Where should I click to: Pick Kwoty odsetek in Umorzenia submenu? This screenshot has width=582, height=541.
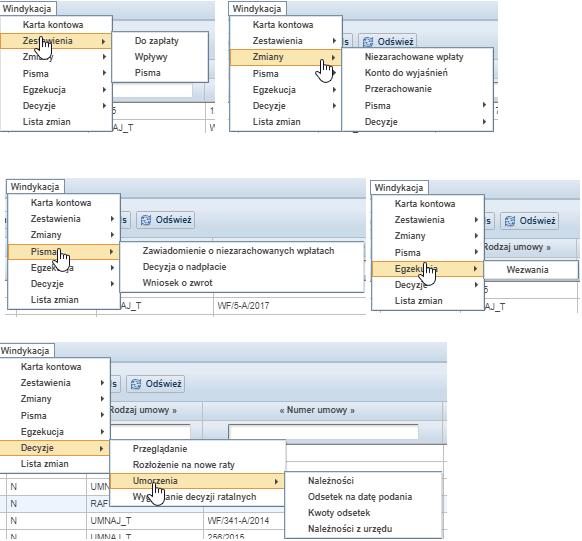click(x=339, y=513)
